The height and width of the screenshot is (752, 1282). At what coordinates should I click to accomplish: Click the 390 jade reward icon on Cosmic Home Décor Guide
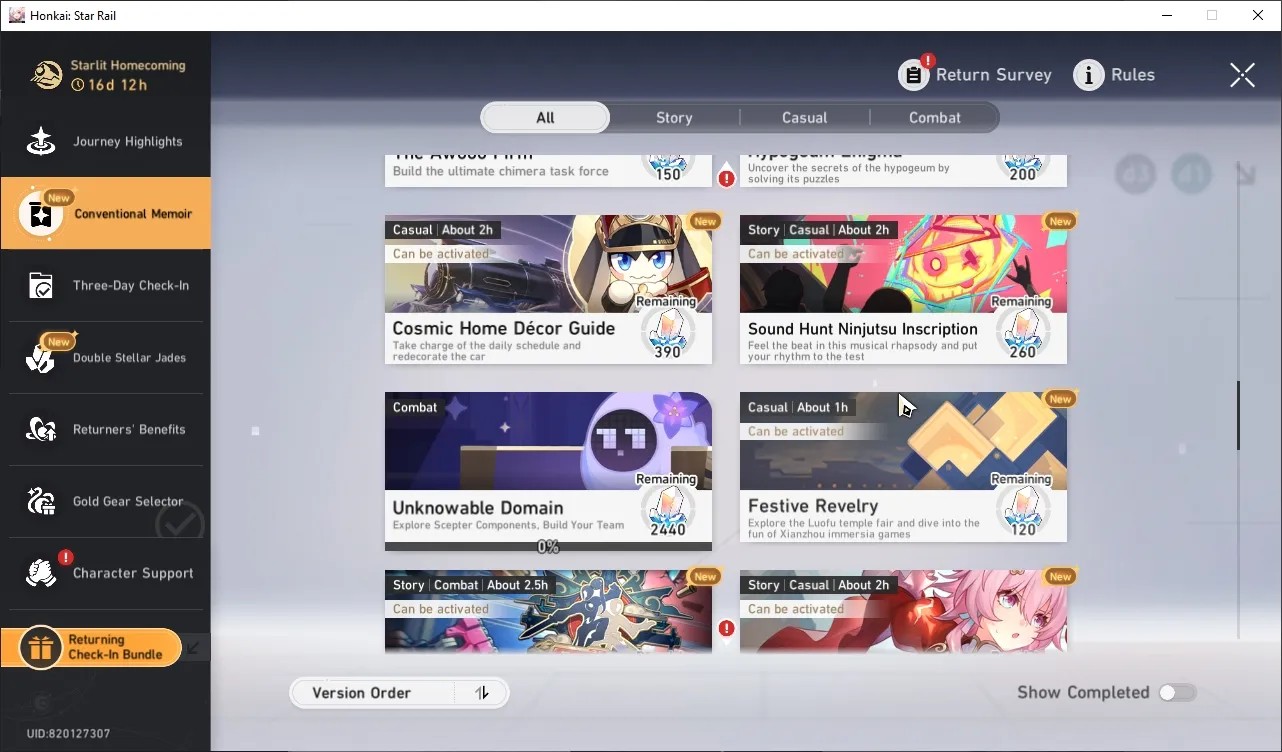pyautogui.click(x=667, y=334)
